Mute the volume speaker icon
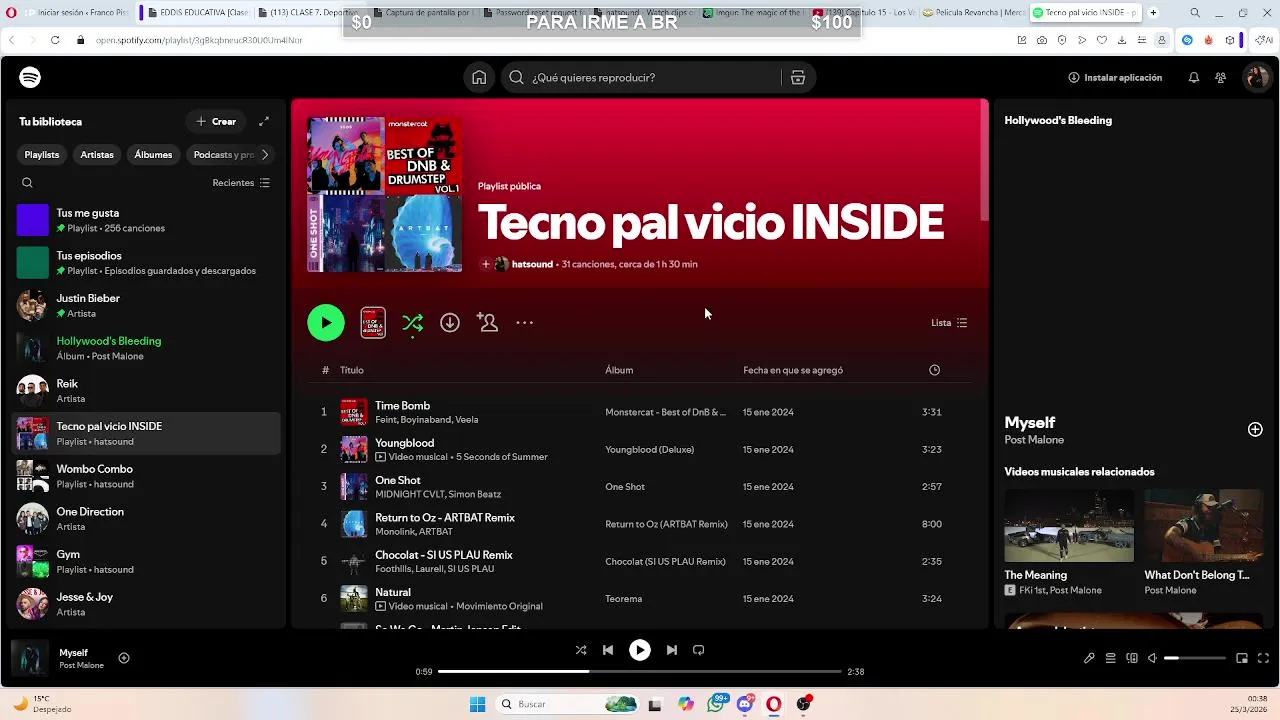The width and height of the screenshot is (1280, 720). [x=1153, y=658]
